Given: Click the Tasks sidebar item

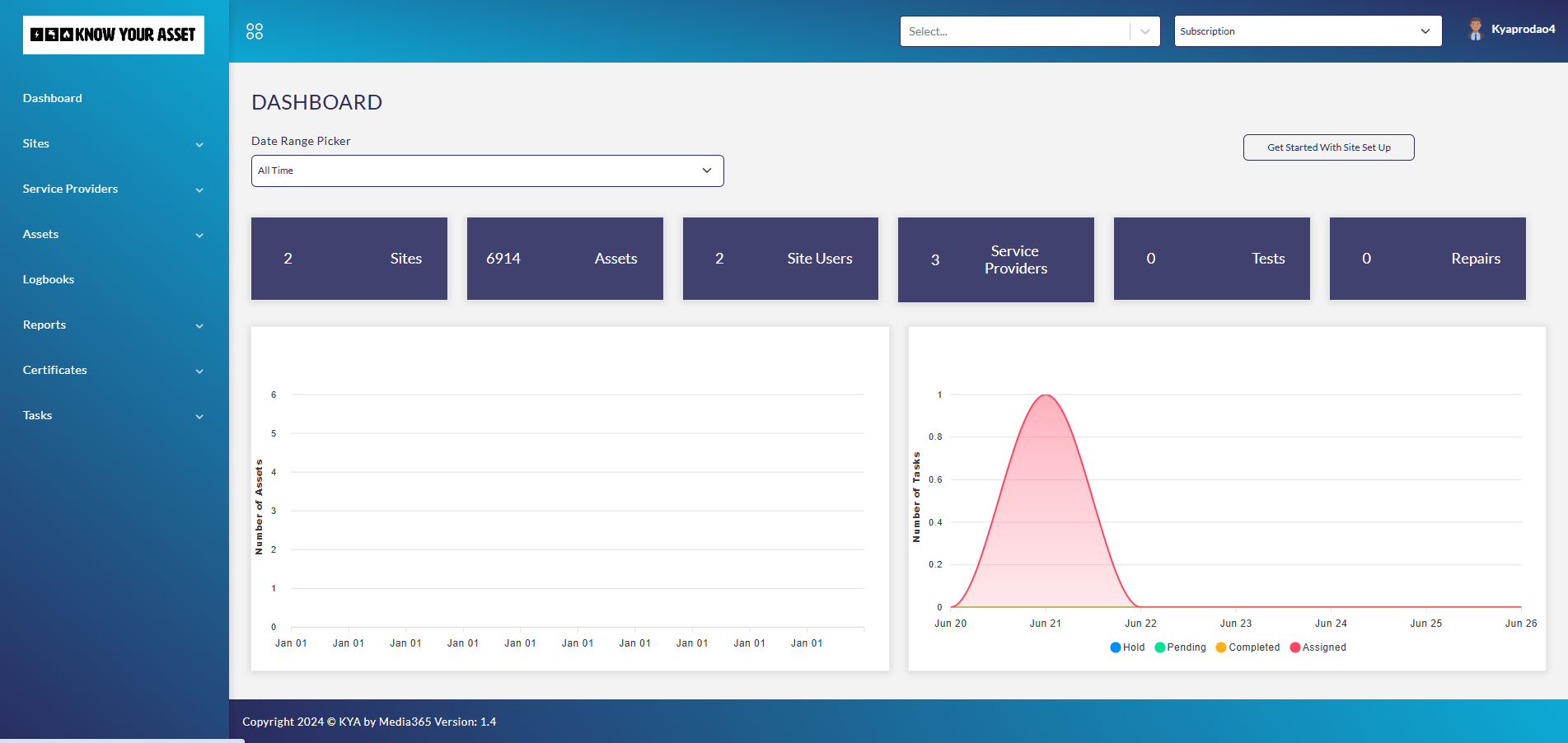Looking at the screenshot, I should (x=38, y=415).
